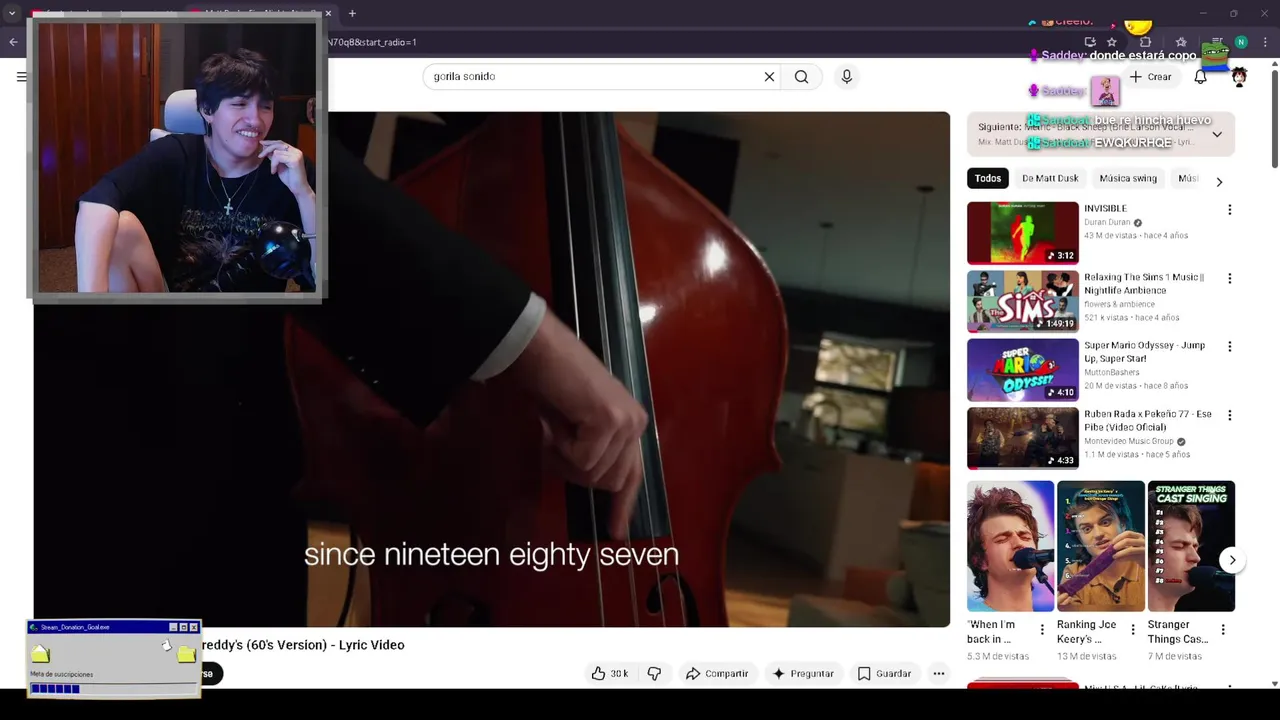
Task: Click the 60's Version Lyric Video title
Action: tap(303, 645)
